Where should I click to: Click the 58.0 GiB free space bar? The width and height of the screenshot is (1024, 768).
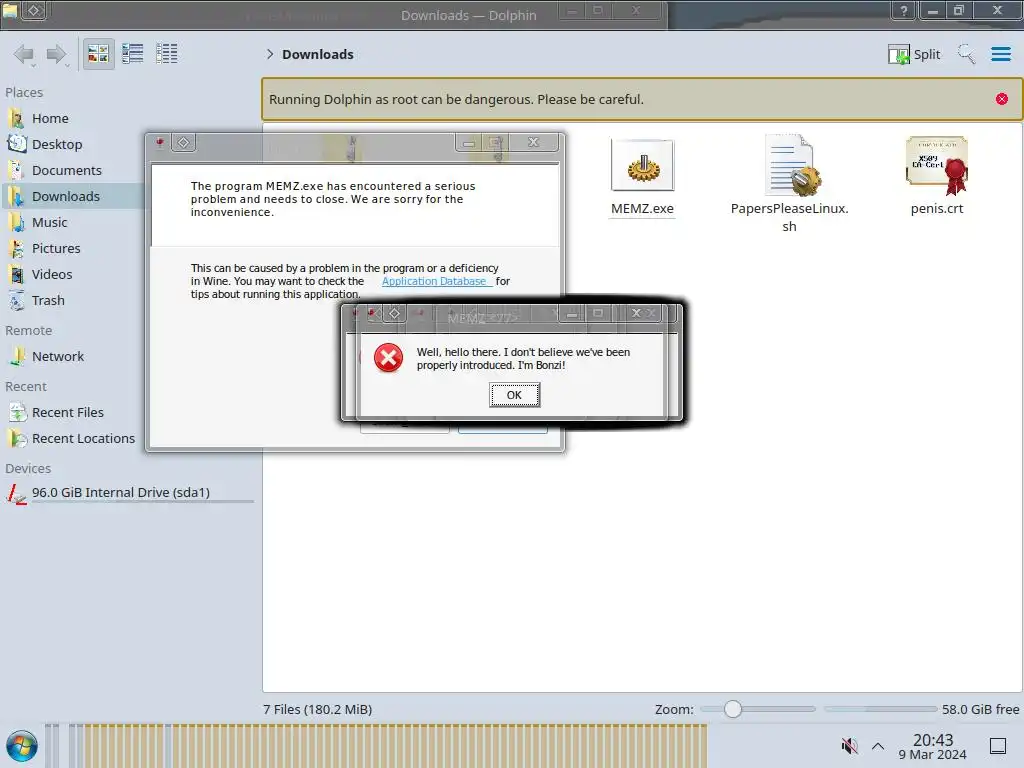[x=880, y=709]
